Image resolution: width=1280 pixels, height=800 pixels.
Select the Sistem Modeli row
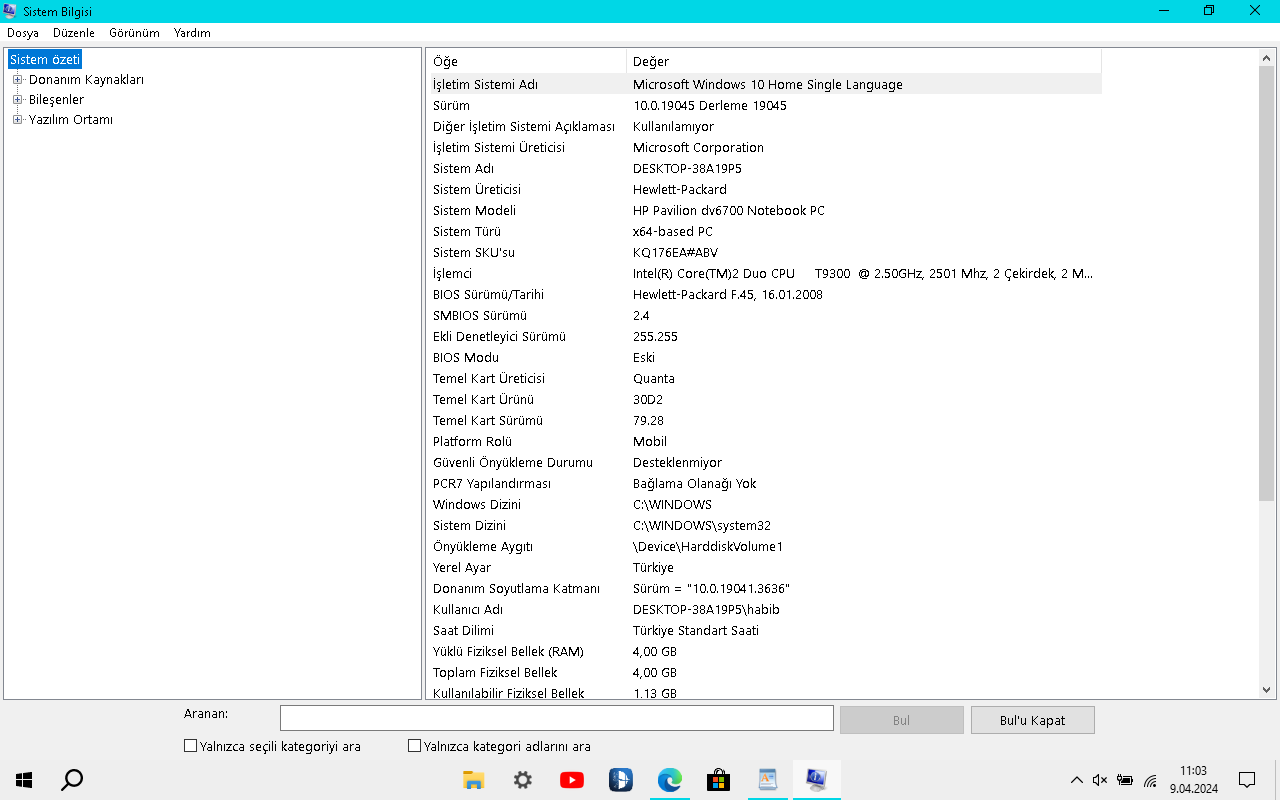[x=765, y=210]
